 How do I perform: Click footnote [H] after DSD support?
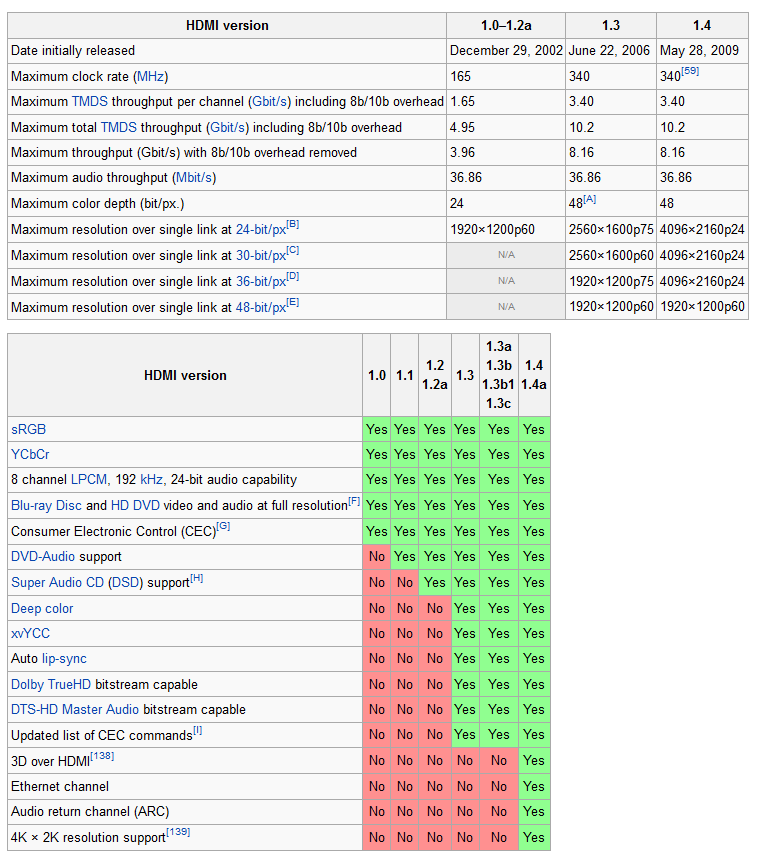196,578
